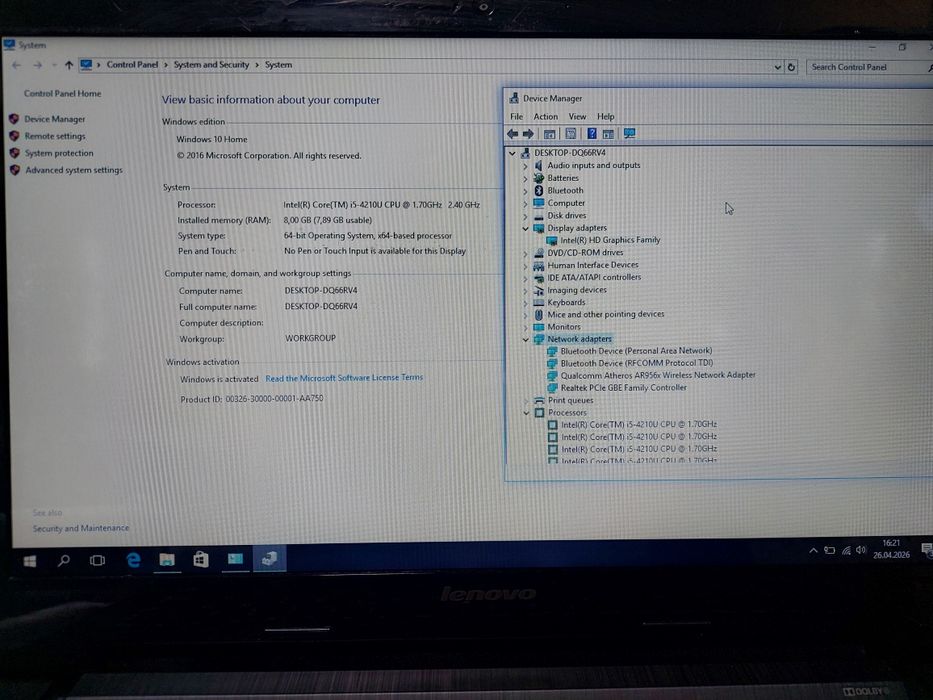Click the Up arrow in System window navigation
Screen dimensions: 933x700
pos(69,65)
